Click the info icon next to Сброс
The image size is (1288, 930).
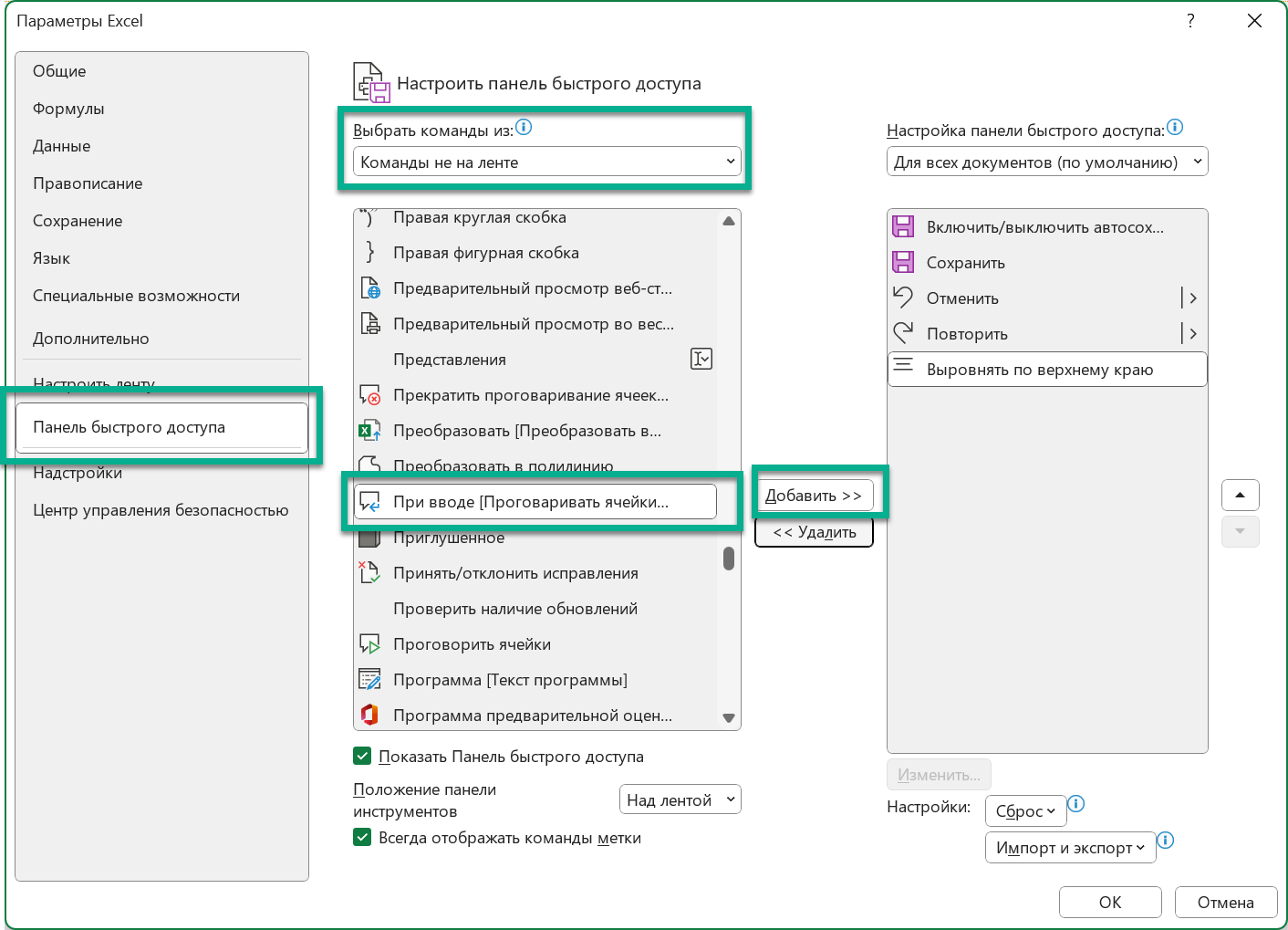pos(1075,804)
